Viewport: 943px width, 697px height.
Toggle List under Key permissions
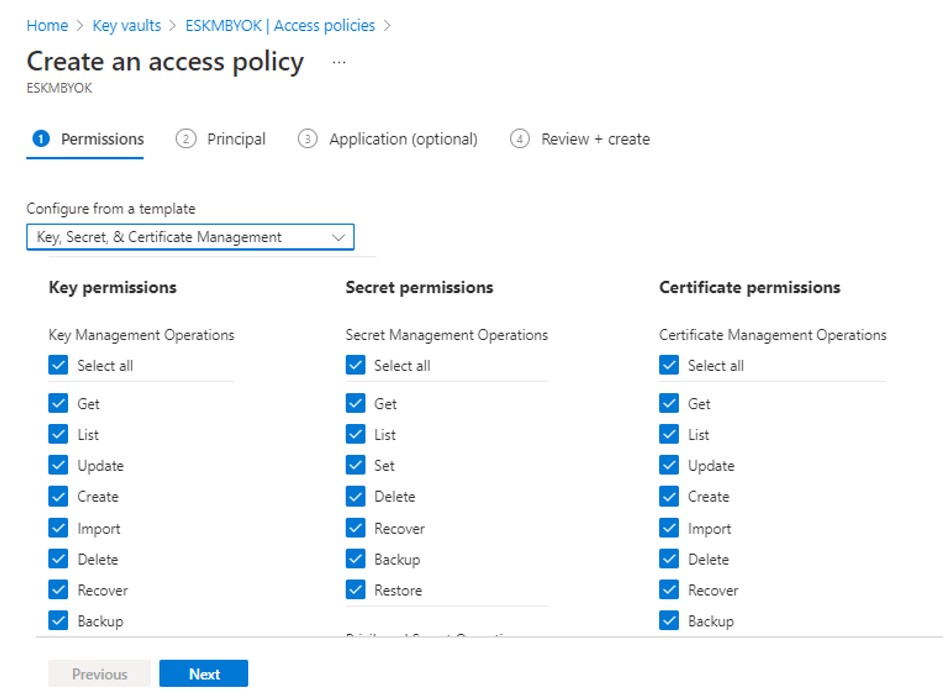(58, 434)
